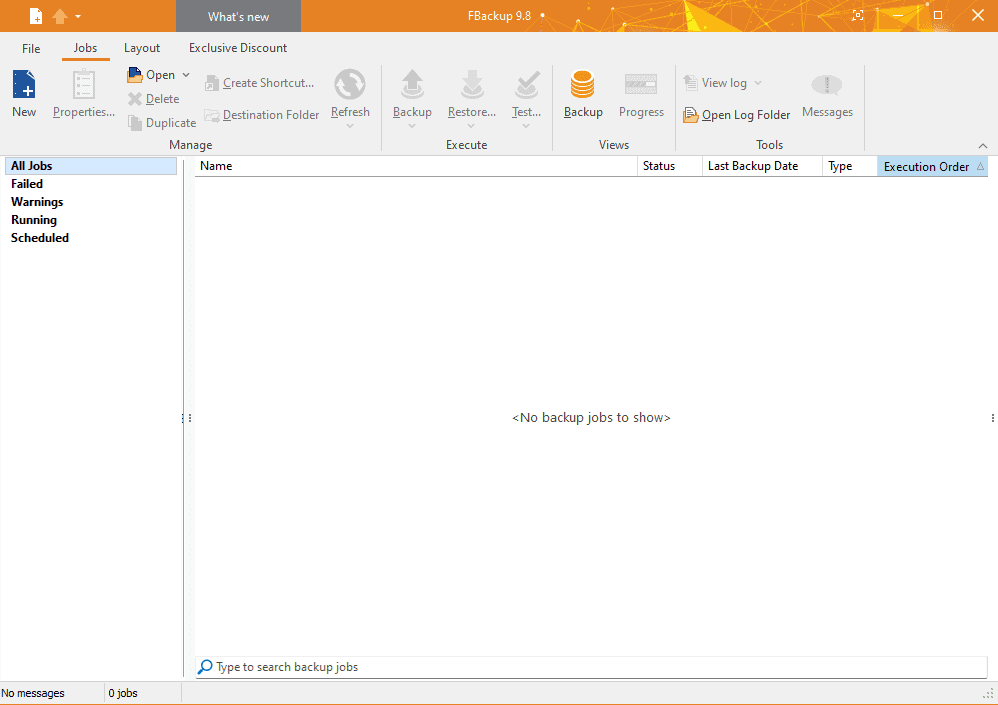The image size is (998, 705).
Task: Expand View log dropdown arrow
Action: point(758,83)
